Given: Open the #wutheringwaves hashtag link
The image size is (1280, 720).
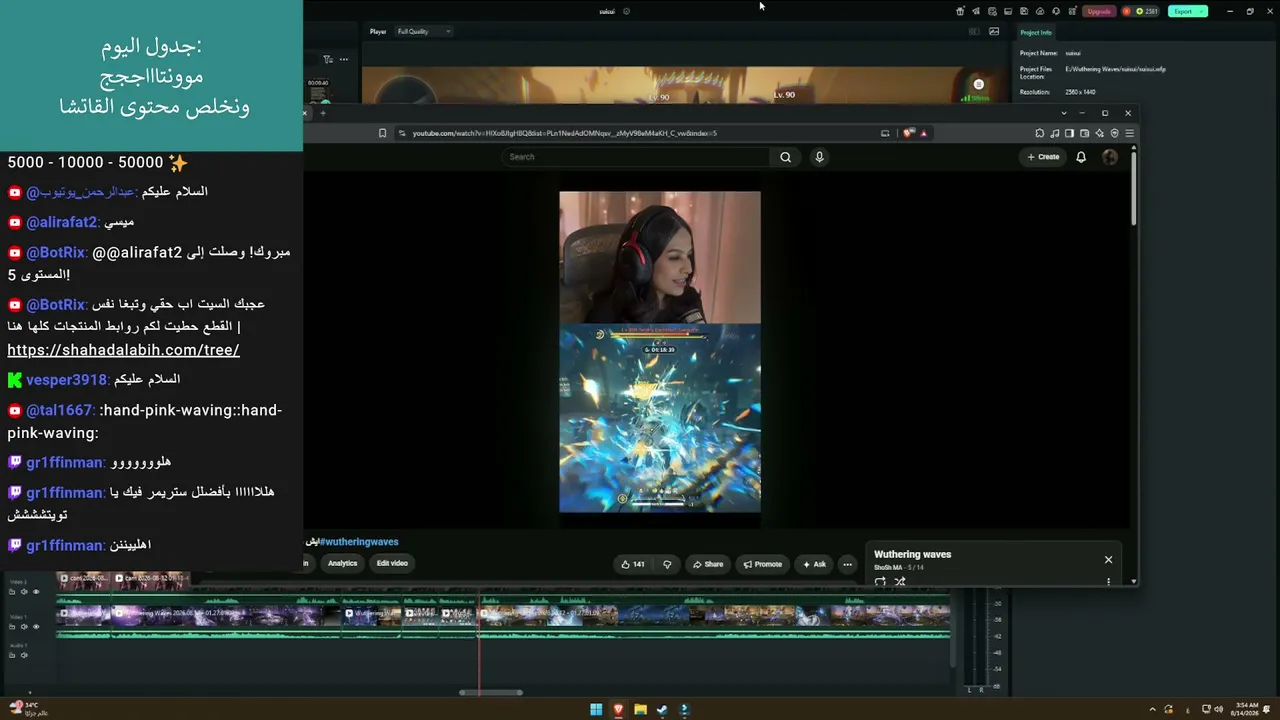Looking at the screenshot, I should 359,542.
